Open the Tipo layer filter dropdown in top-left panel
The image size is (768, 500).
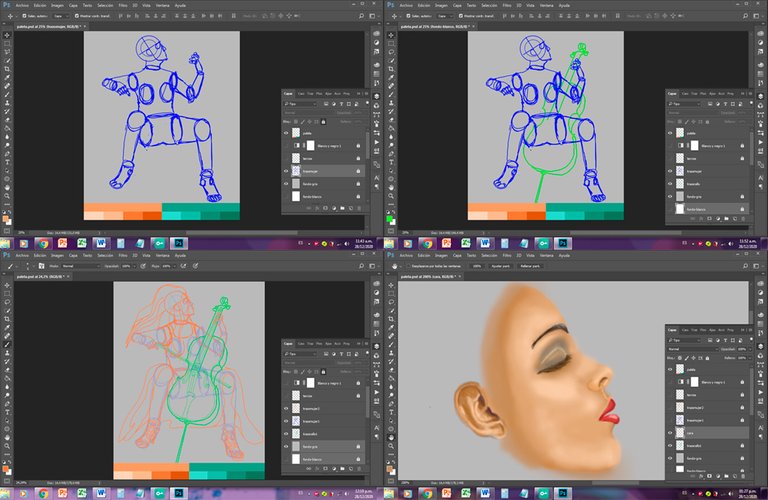pyautogui.click(x=301, y=104)
